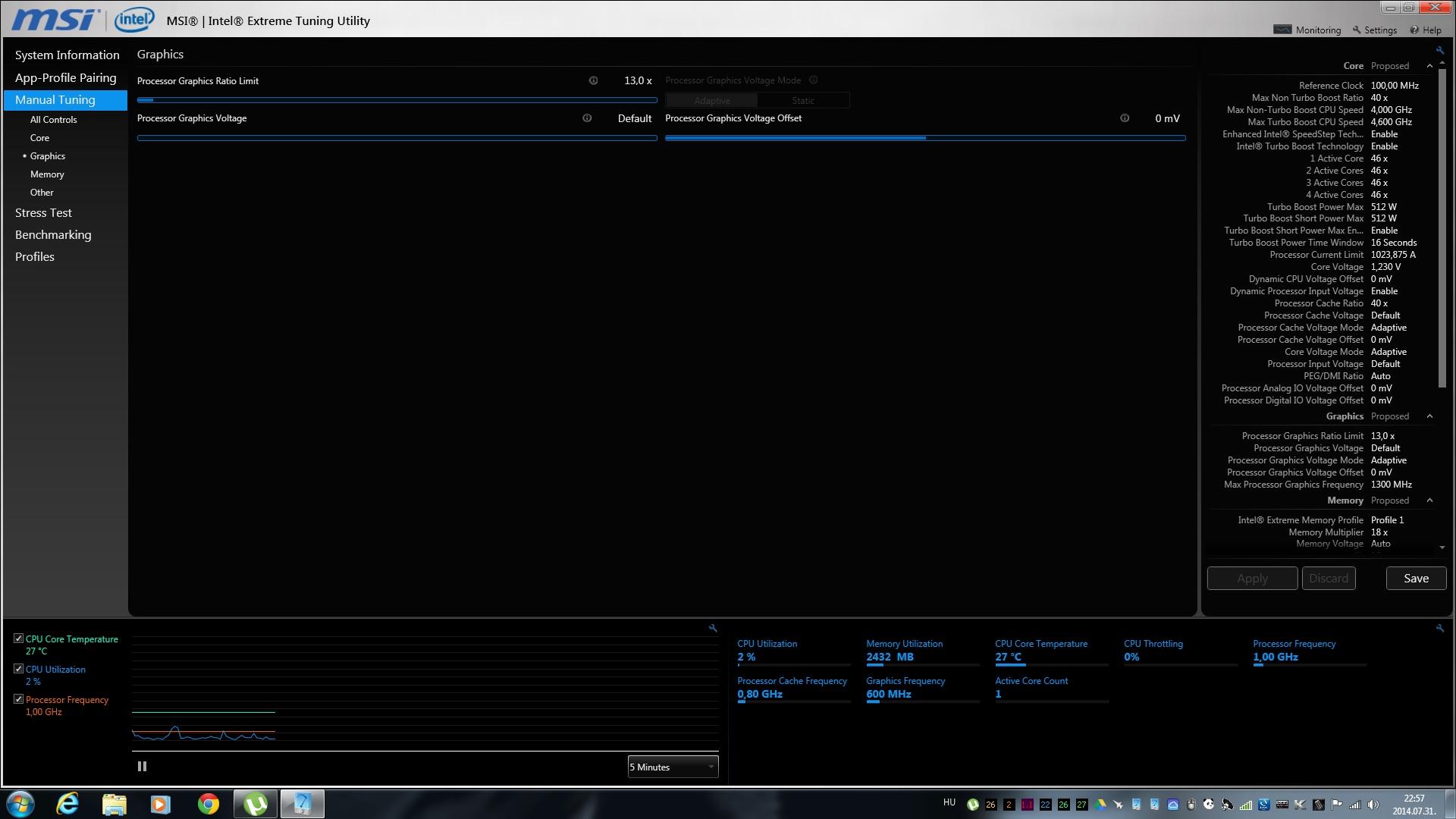Click the Discard button
Image resolution: width=1456 pixels, height=819 pixels.
pos(1329,579)
